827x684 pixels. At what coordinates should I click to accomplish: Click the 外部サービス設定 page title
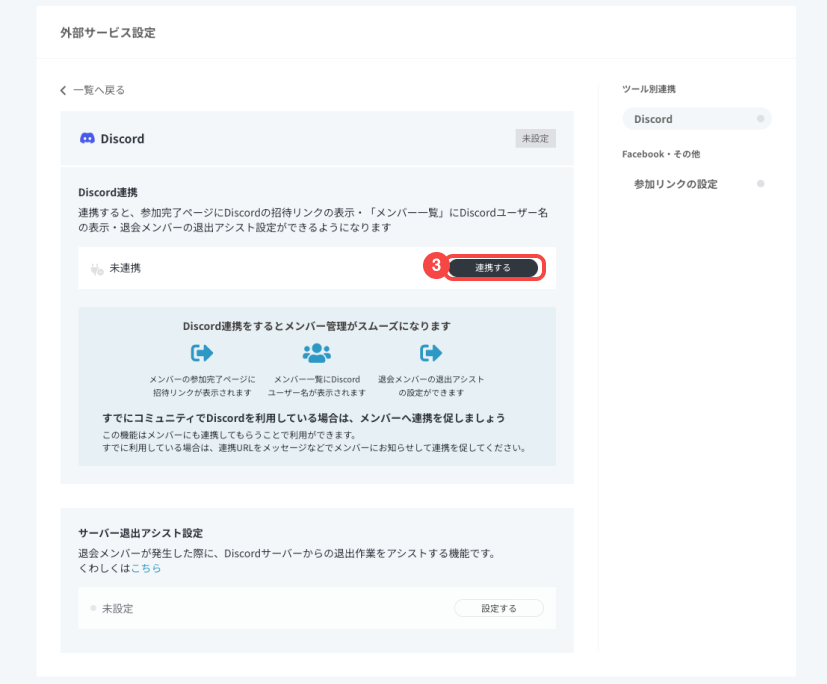[108, 33]
